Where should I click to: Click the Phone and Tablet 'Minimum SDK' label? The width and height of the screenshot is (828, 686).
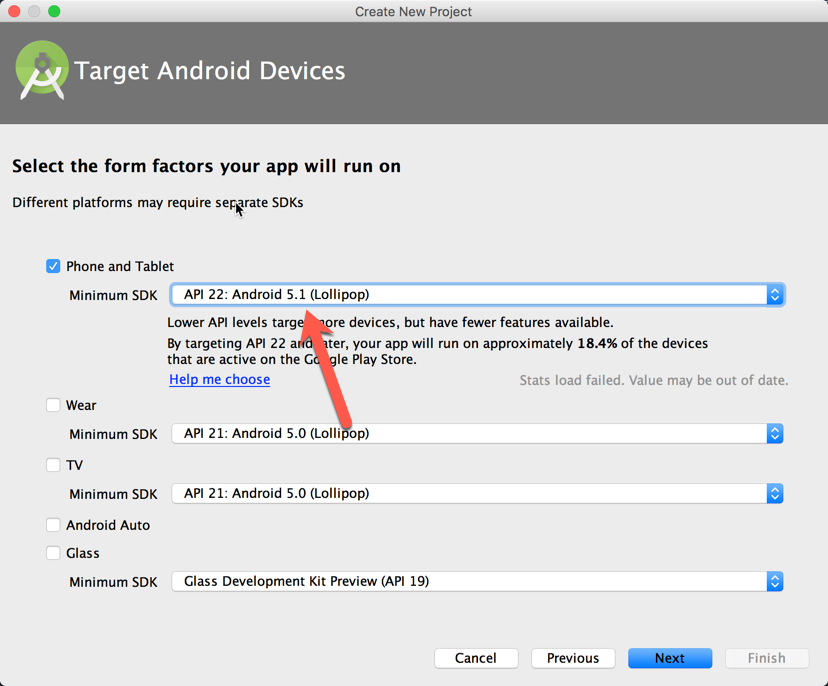click(113, 295)
